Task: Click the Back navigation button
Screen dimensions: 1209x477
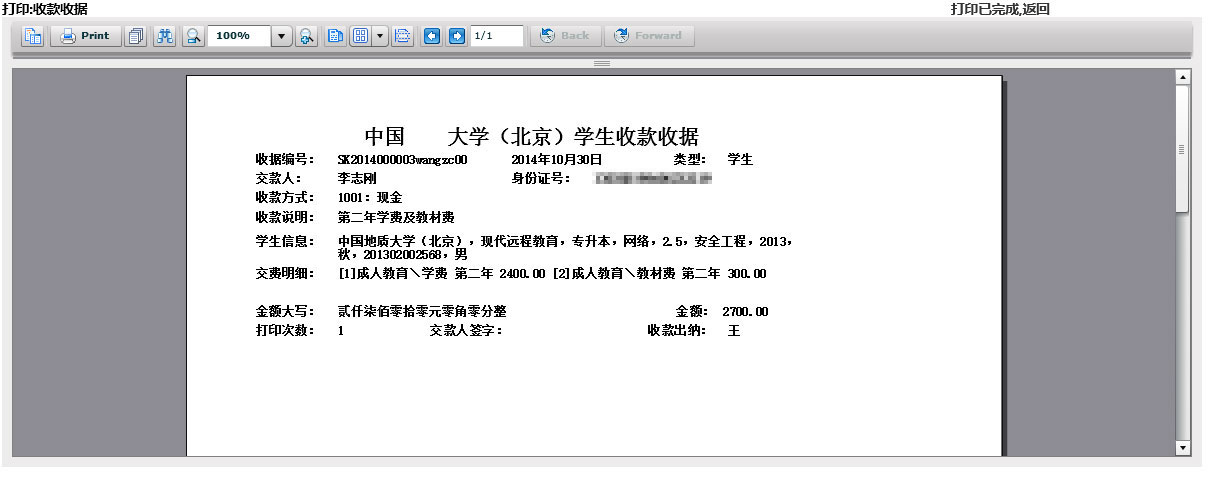Action: [564, 36]
